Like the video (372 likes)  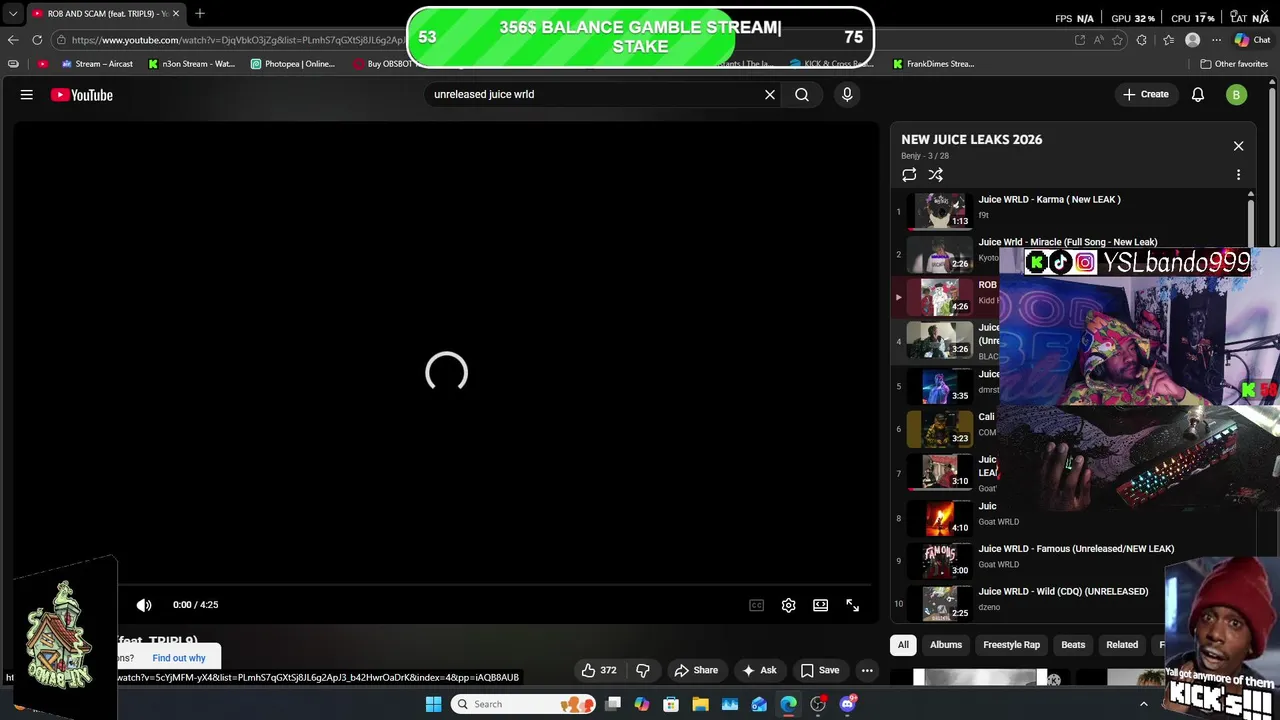[x=599, y=670]
